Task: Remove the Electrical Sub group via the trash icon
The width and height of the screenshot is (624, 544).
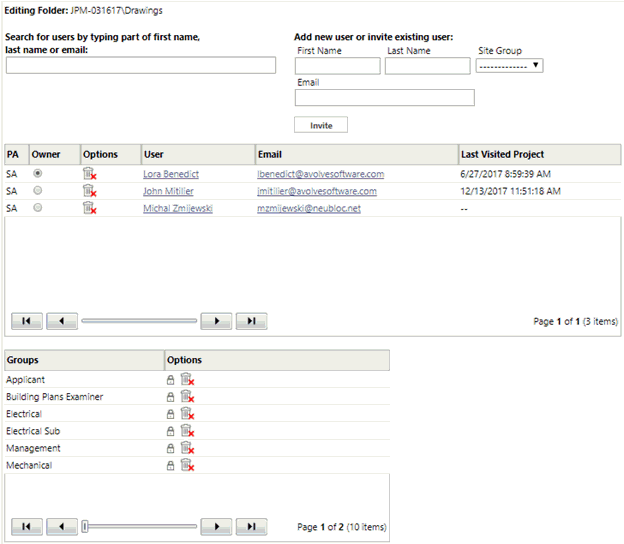Action: [x=187, y=431]
